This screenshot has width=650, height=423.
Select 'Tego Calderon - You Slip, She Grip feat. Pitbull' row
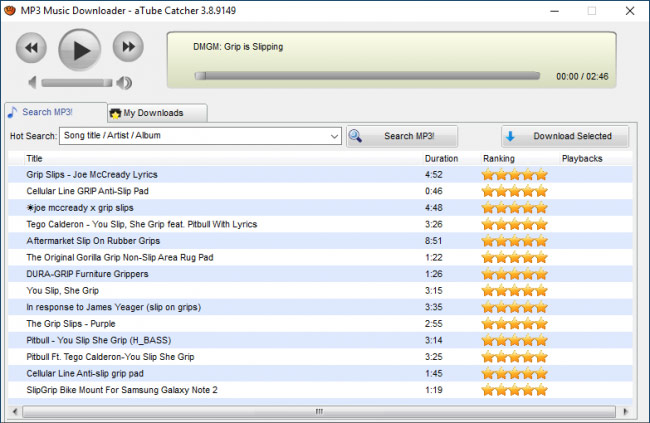tap(320, 224)
